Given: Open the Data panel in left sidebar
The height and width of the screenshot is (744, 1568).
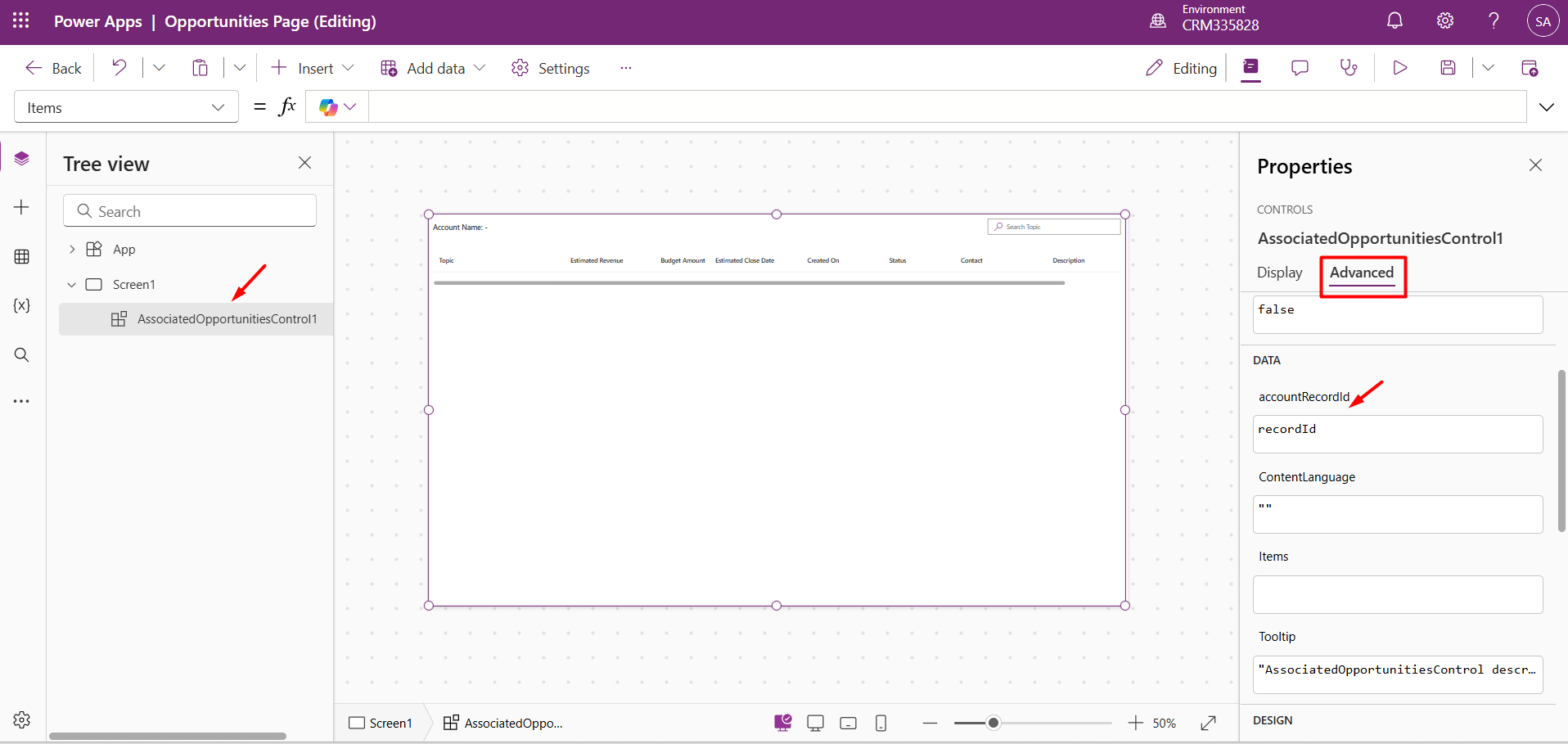Looking at the screenshot, I should (x=22, y=257).
